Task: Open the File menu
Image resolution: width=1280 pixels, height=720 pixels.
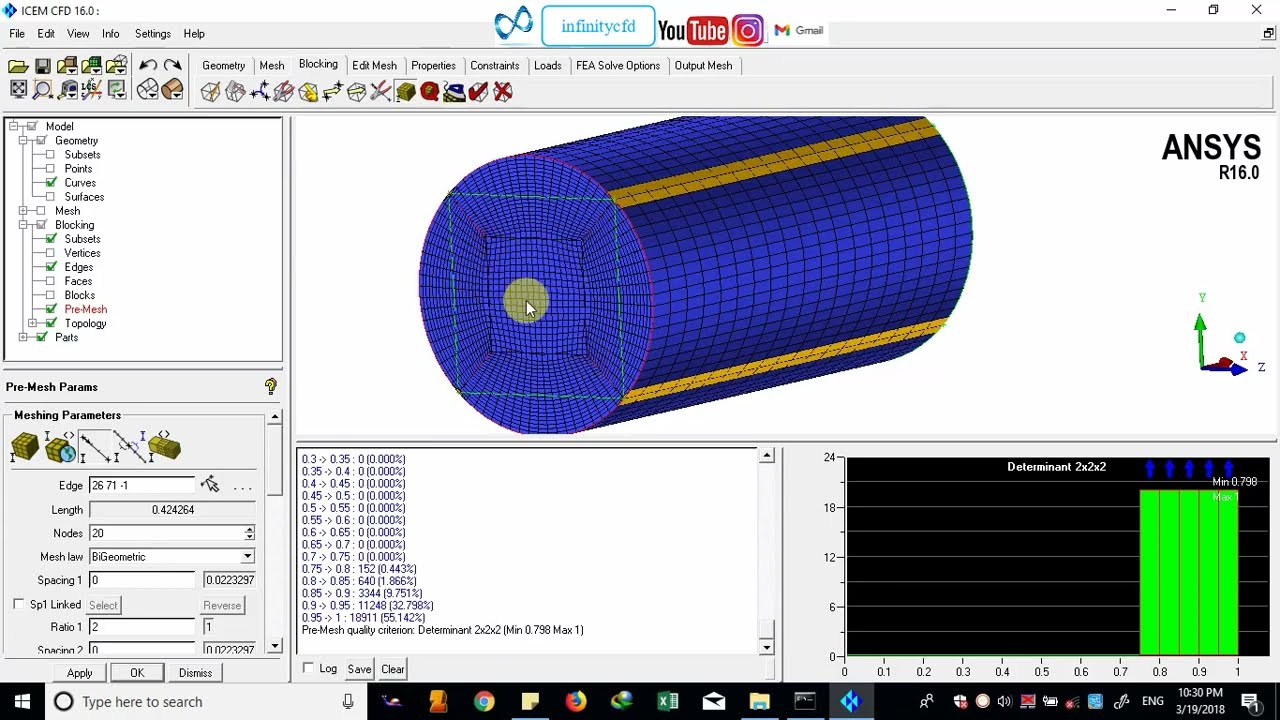Action: tap(17, 34)
